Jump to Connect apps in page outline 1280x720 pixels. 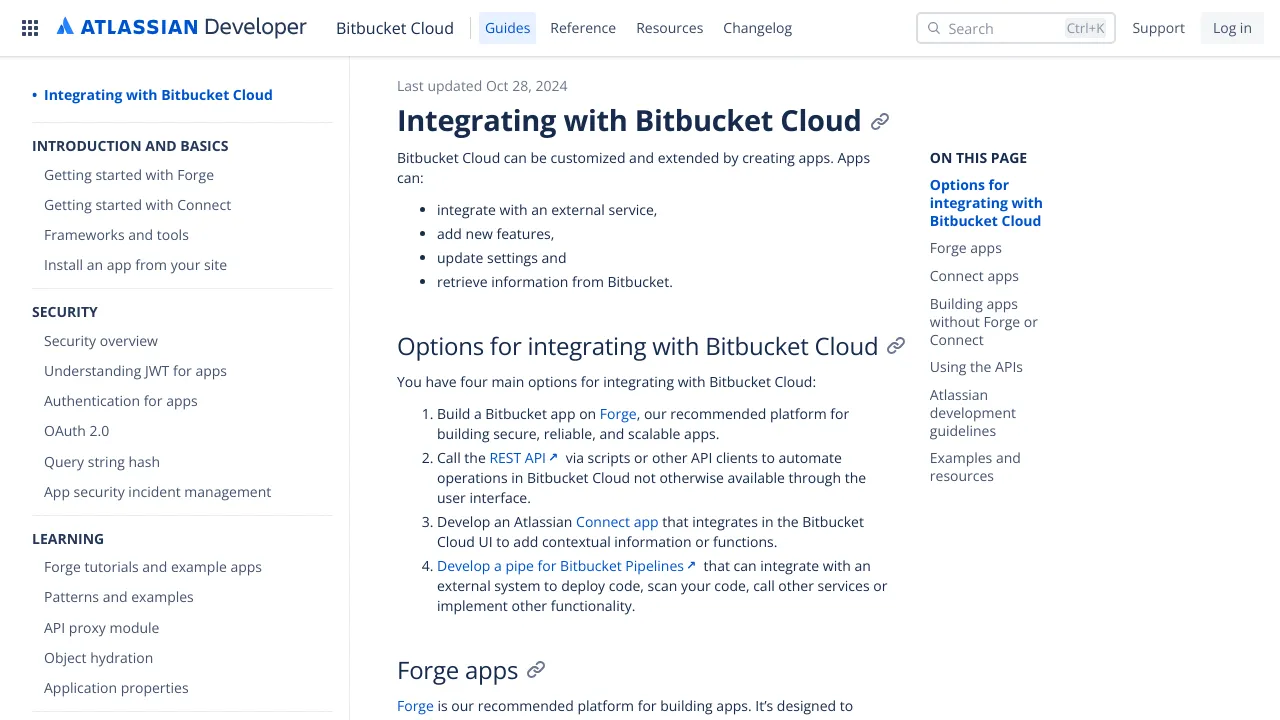(974, 276)
